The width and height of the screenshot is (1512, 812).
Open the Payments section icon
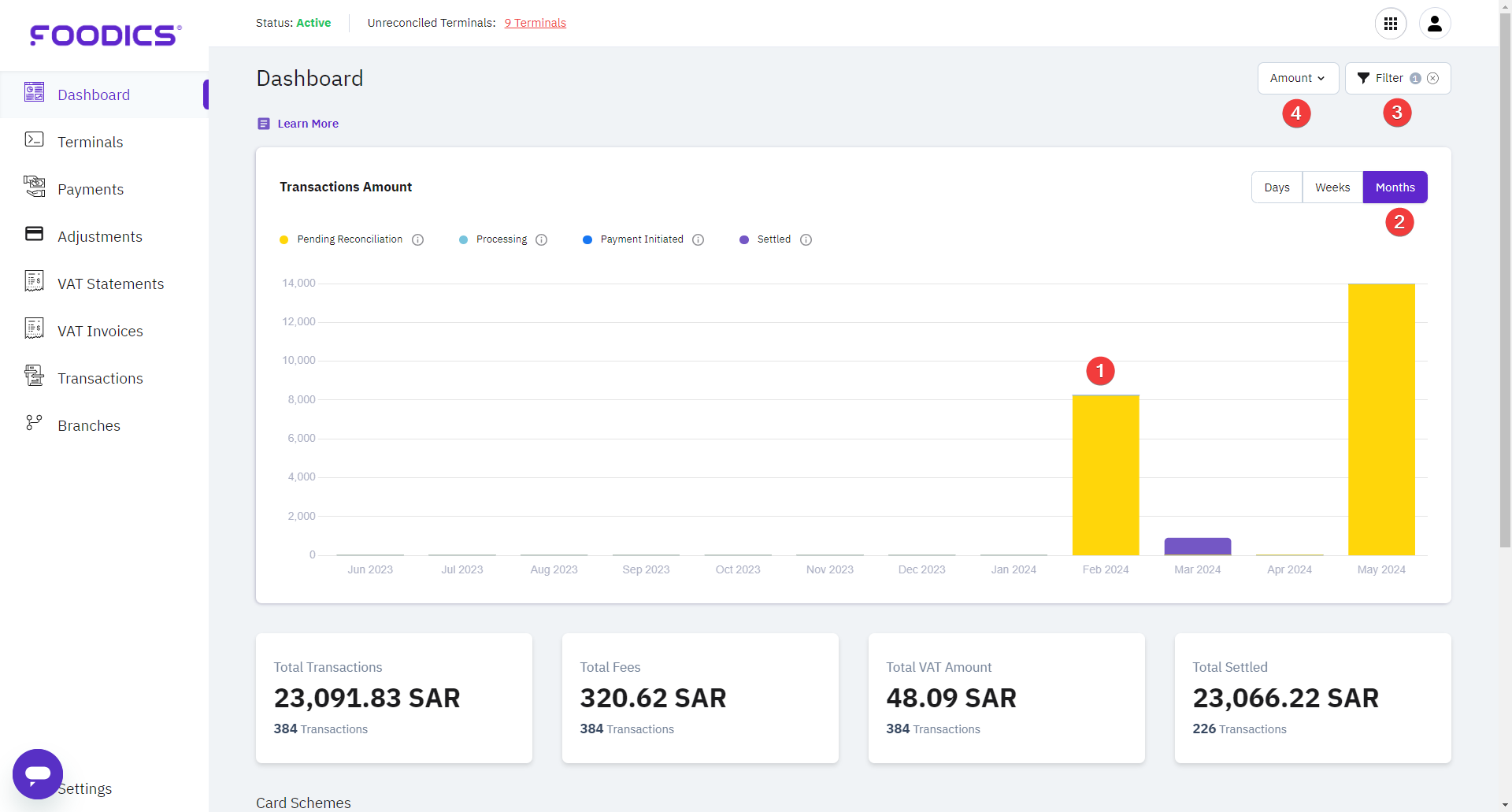35,187
